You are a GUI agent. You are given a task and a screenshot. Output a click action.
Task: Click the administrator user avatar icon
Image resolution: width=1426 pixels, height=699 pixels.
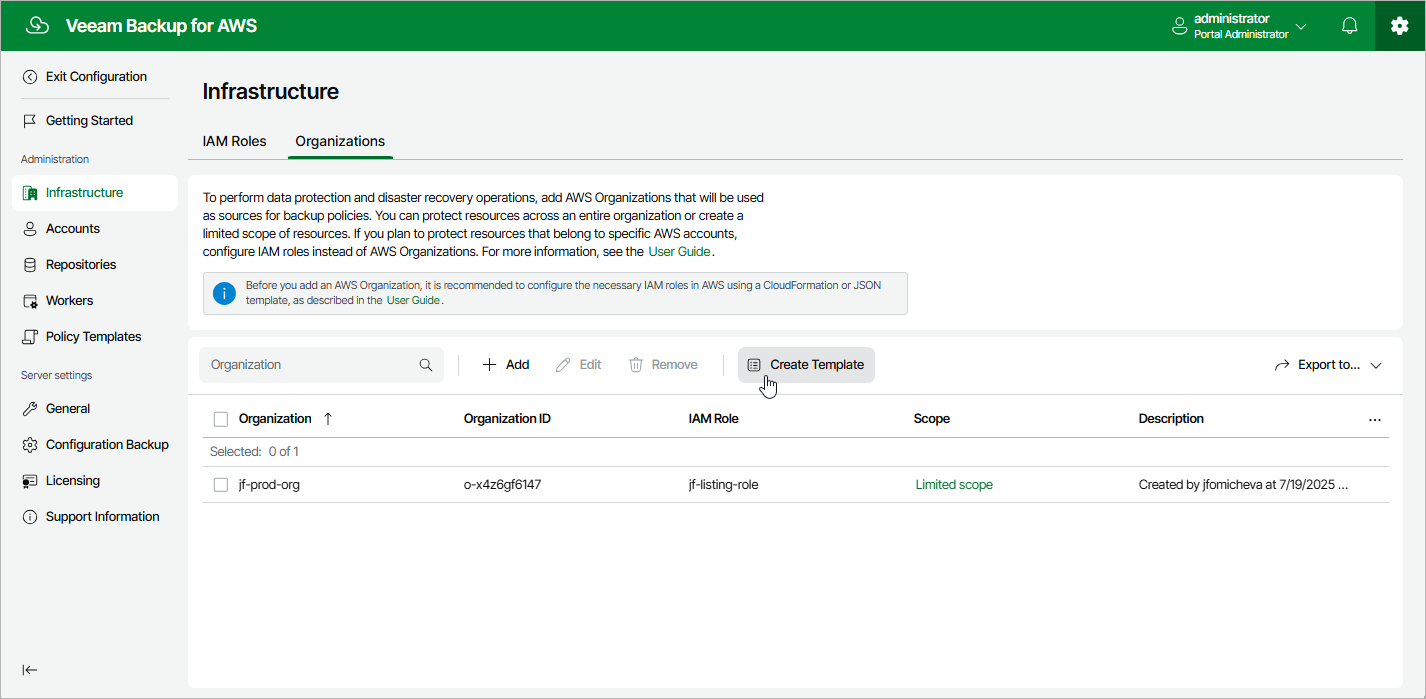1180,27
